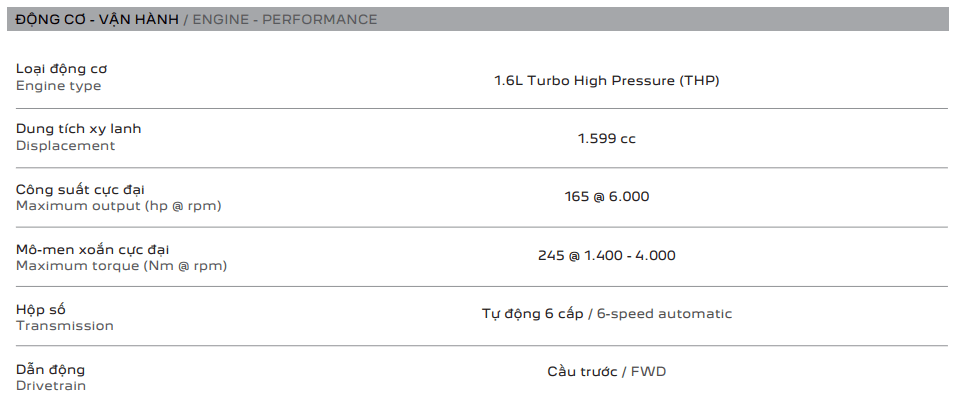
Task: Select the Dẫn động label
Action: (x=50, y=369)
